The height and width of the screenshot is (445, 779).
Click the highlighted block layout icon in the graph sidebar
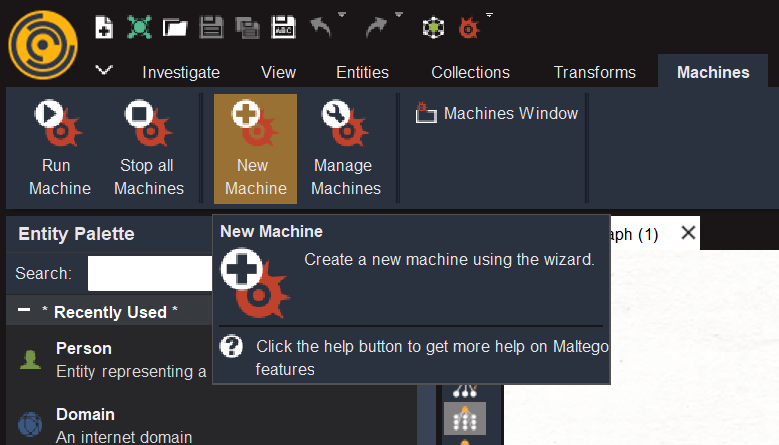465,419
